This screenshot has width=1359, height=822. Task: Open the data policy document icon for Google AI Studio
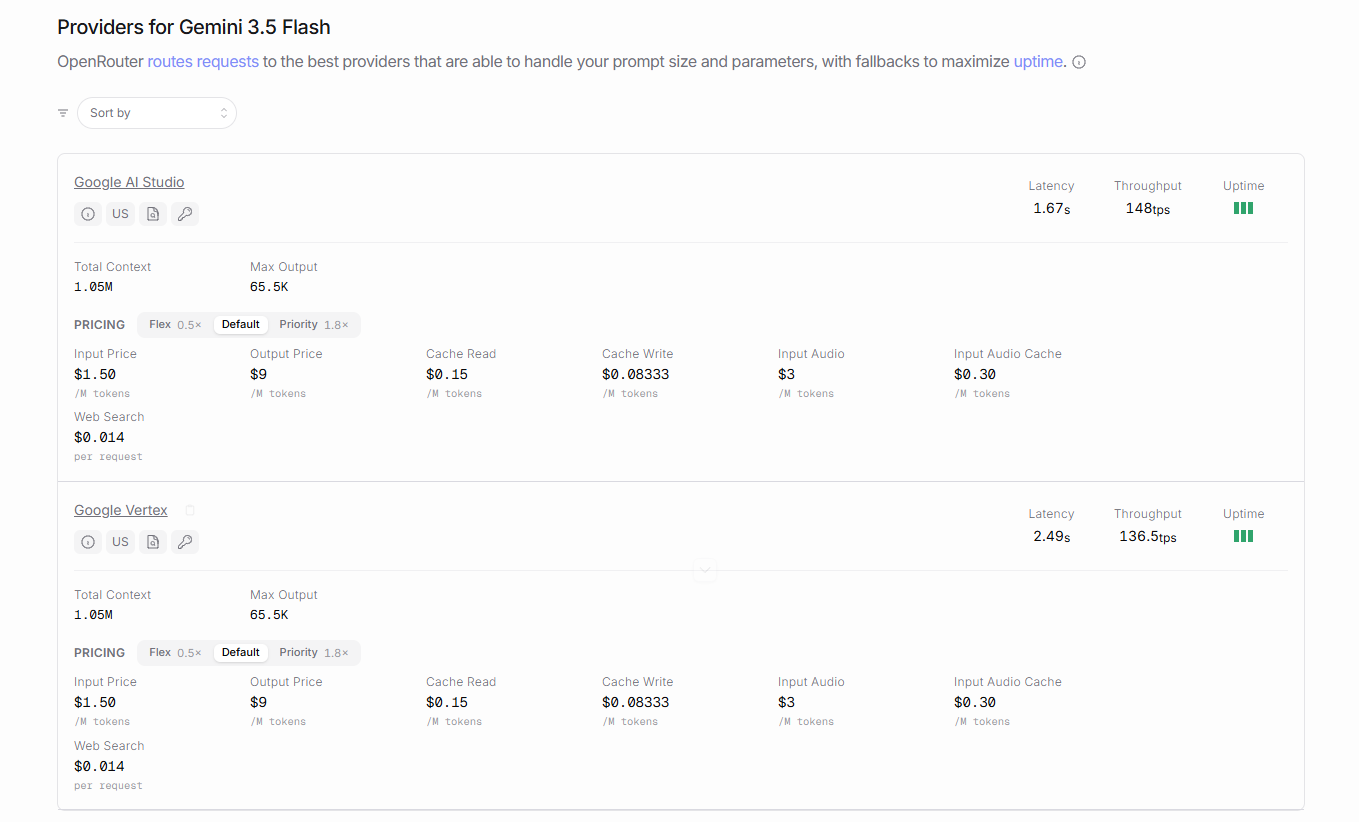[x=153, y=214]
